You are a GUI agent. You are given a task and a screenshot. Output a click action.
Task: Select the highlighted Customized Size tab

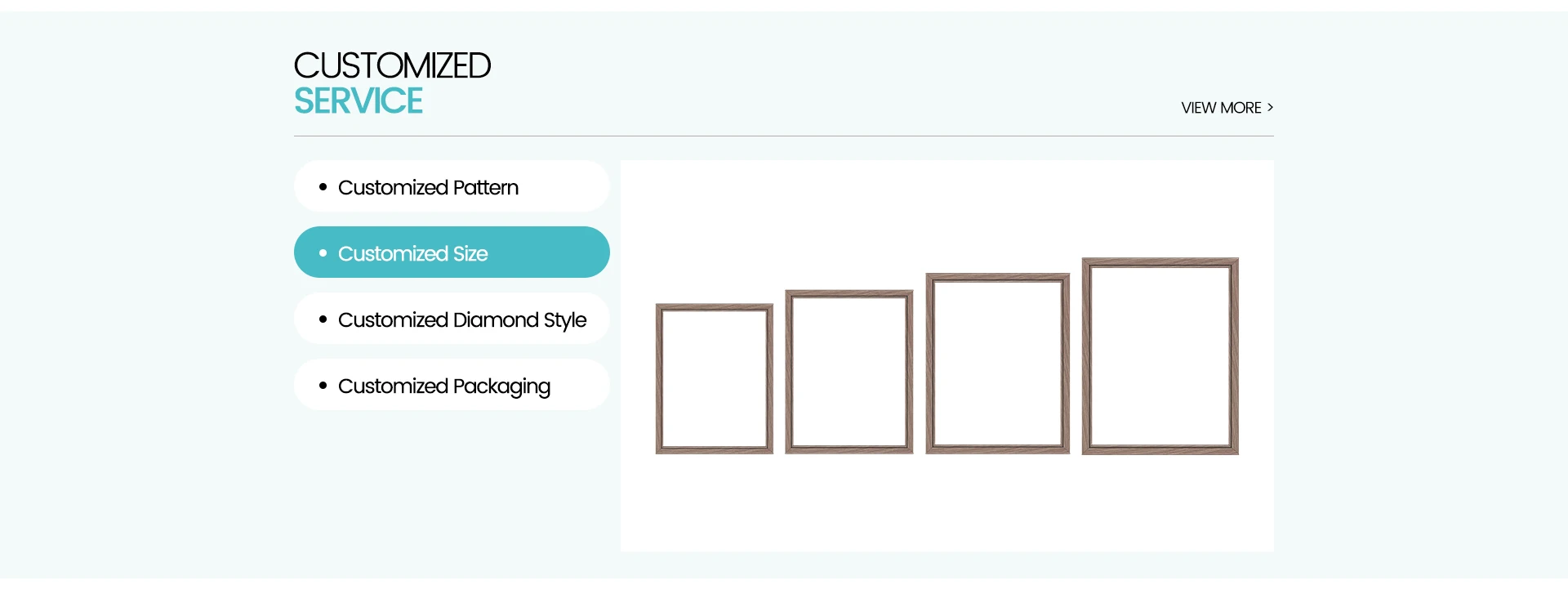452,252
